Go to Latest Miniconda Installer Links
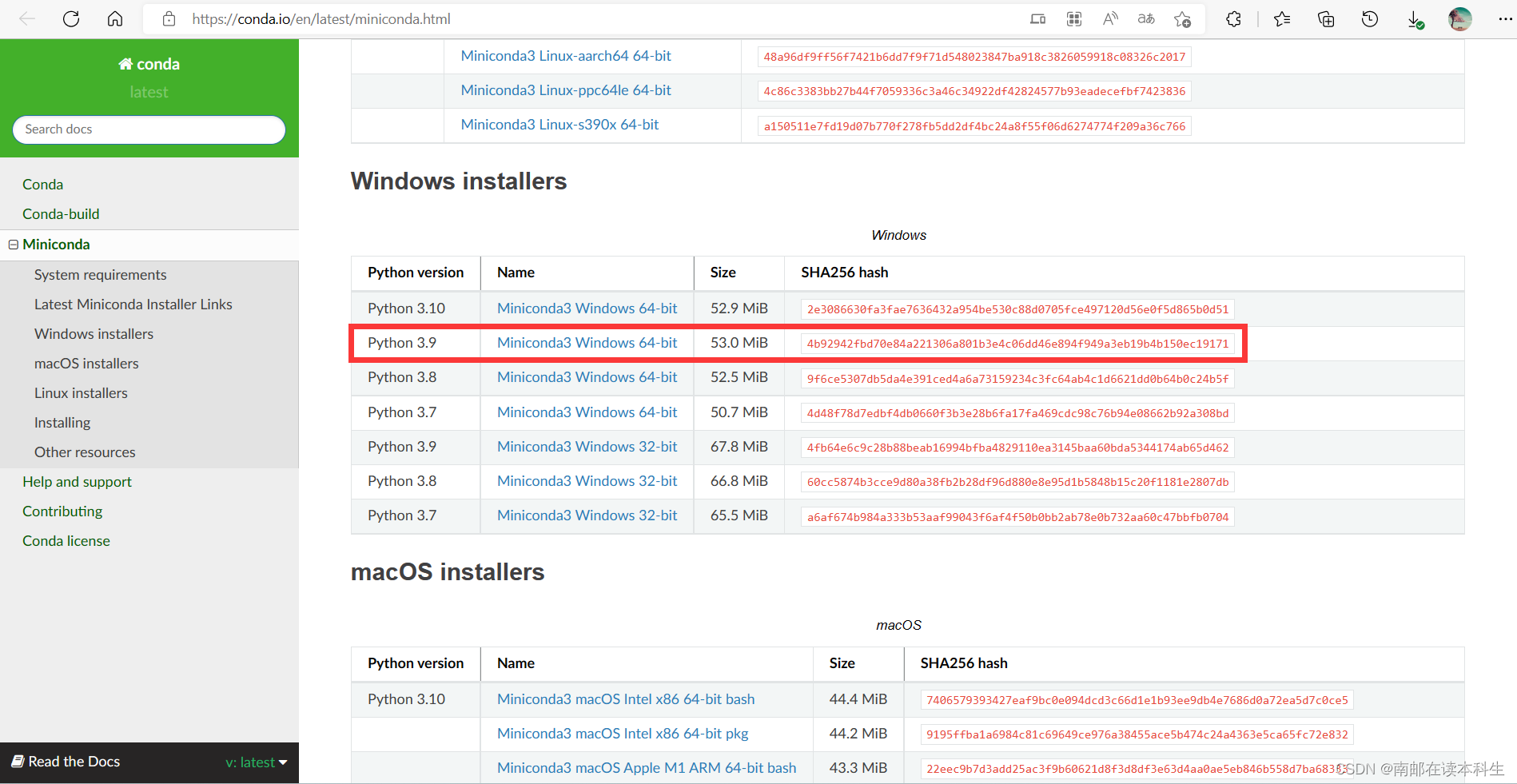 tap(133, 304)
